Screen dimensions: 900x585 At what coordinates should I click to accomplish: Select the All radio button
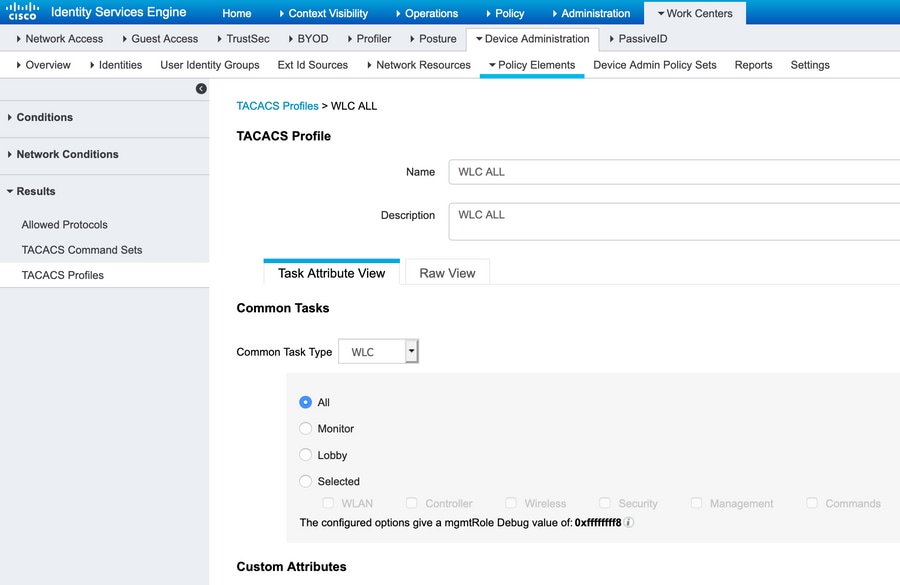pos(305,402)
